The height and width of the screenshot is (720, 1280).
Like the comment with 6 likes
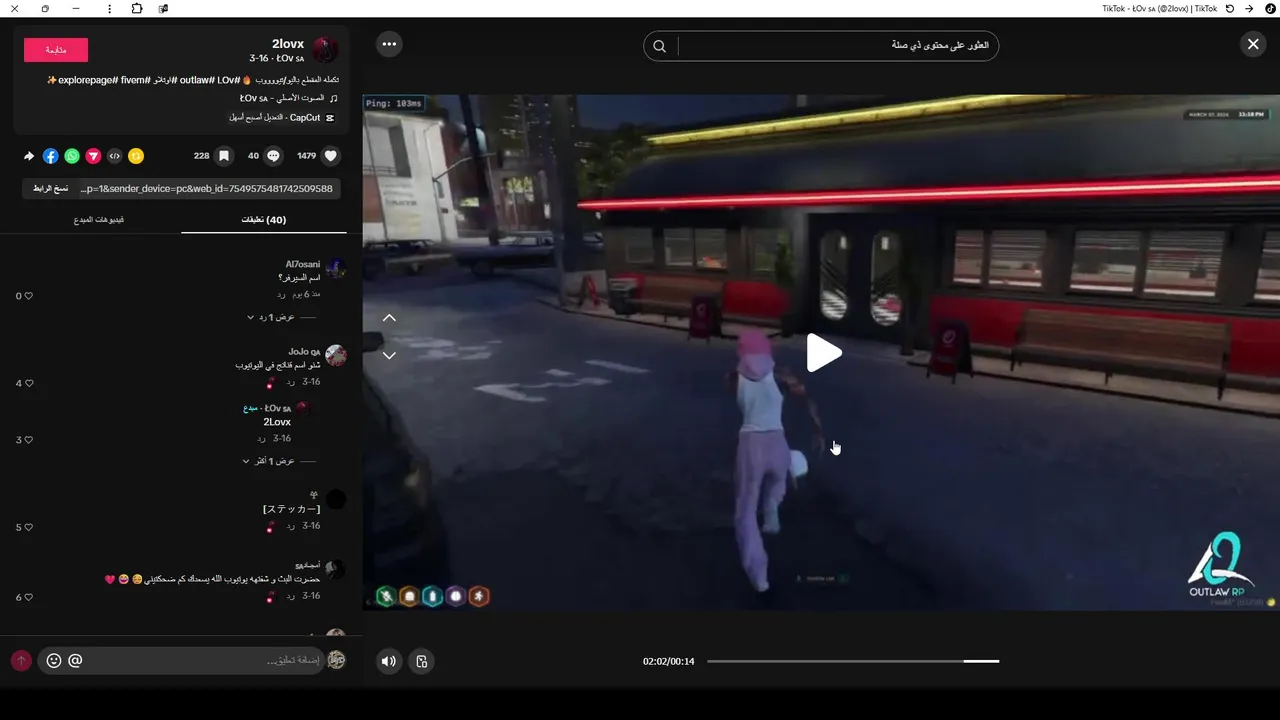click(28, 597)
